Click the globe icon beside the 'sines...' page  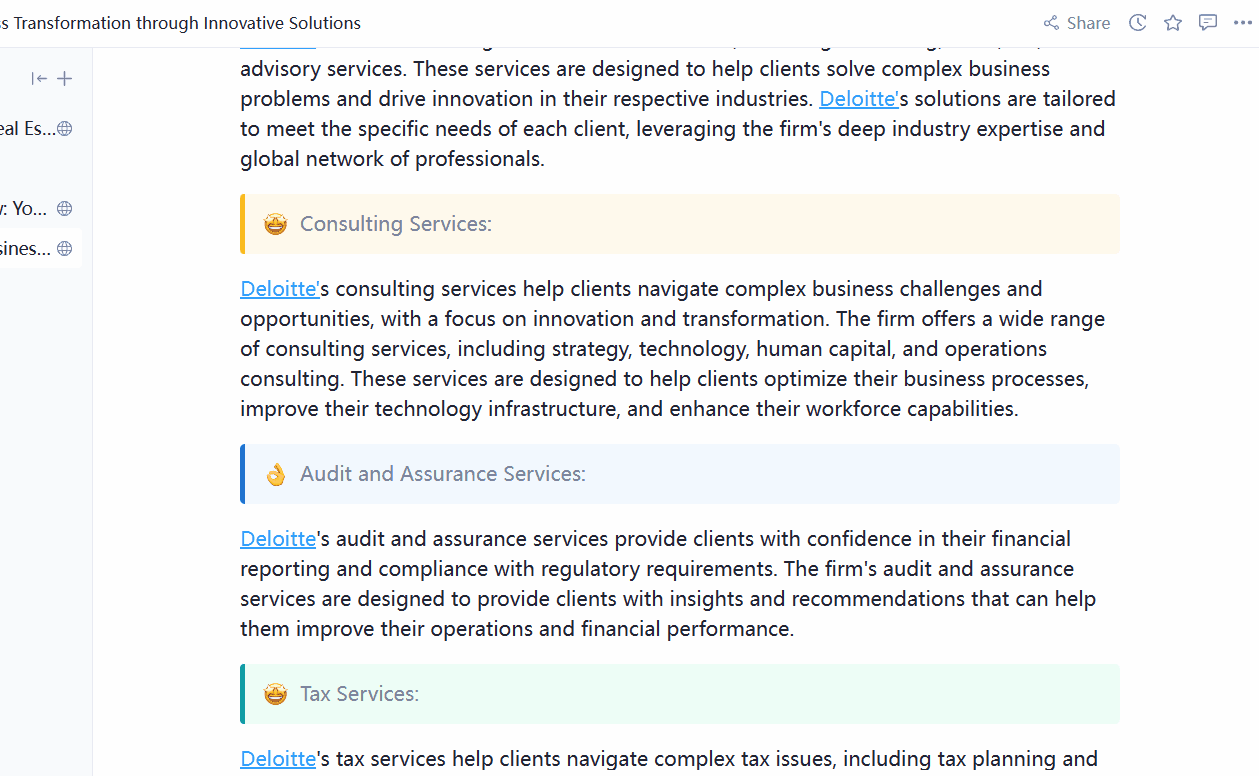click(65, 249)
